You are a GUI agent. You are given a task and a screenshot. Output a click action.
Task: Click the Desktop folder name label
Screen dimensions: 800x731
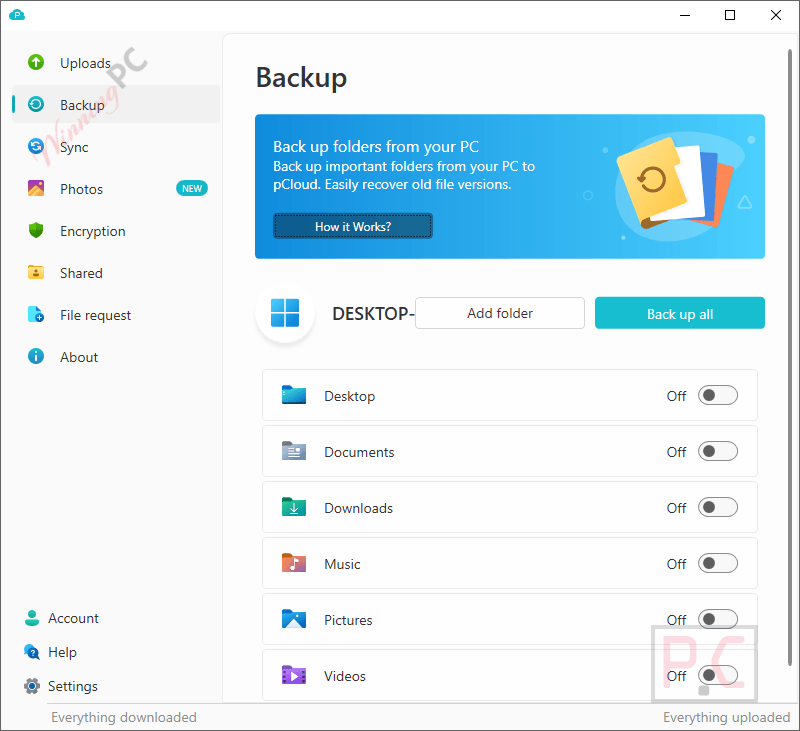point(349,396)
